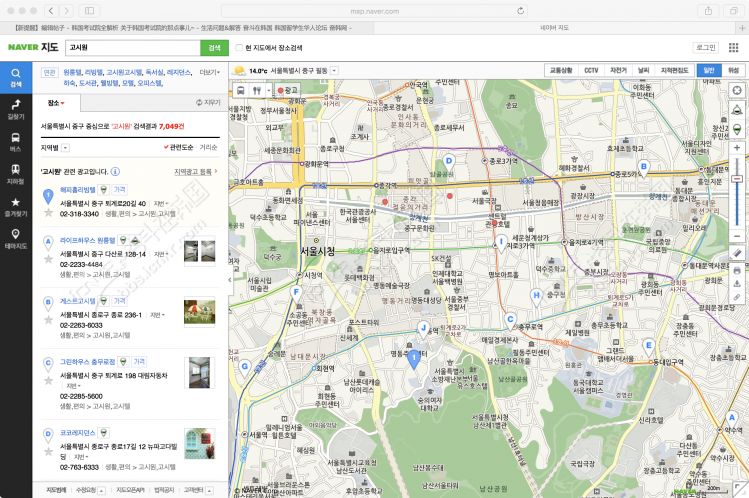Toggle 날씨 weather layer

(643, 70)
